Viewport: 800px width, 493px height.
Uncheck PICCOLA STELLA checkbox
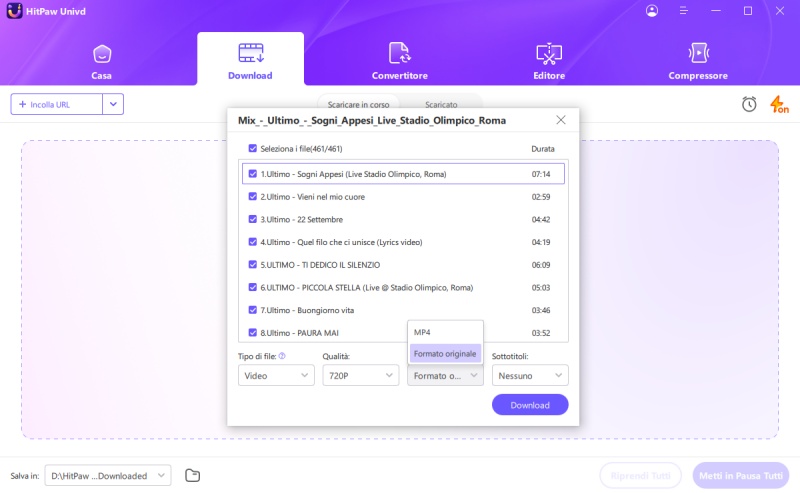tap(253, 287)
